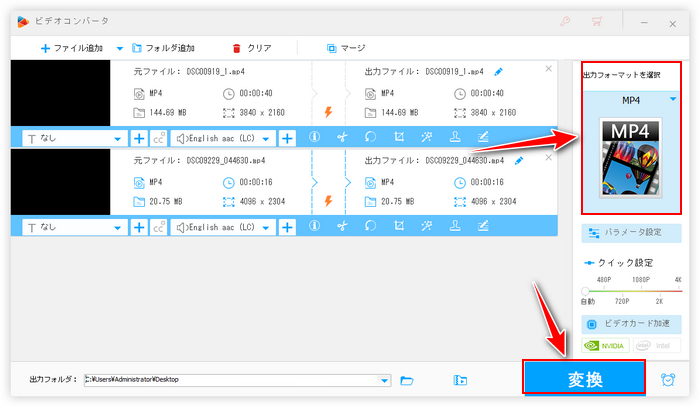Image resolution: width=700 pixels, height=407 pixels.
Task: Click alarm clock scheduler icon
Action: [x=668, y=380]
